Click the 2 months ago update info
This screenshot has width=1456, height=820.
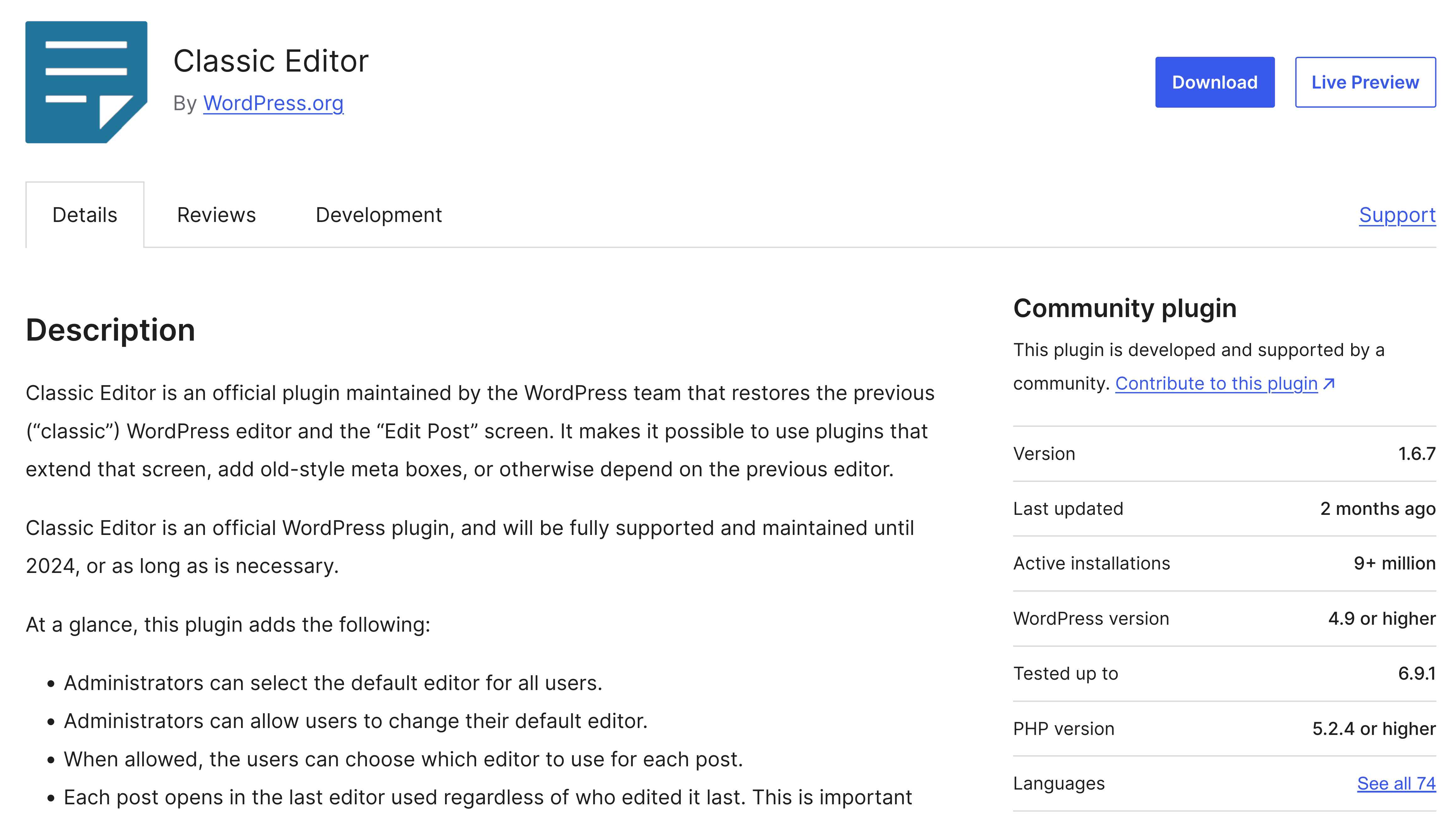pos(1379,508)
